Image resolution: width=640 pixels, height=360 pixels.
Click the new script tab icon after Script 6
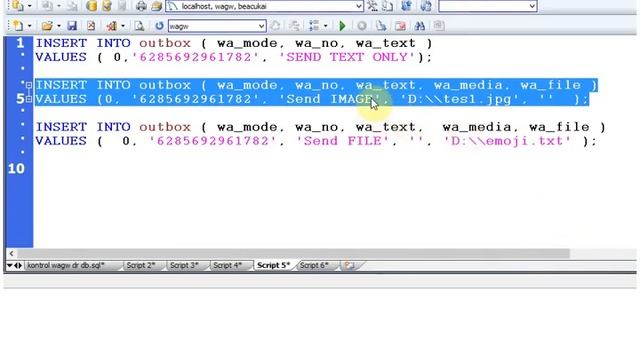pyautogui.click(x=349, y=265)
